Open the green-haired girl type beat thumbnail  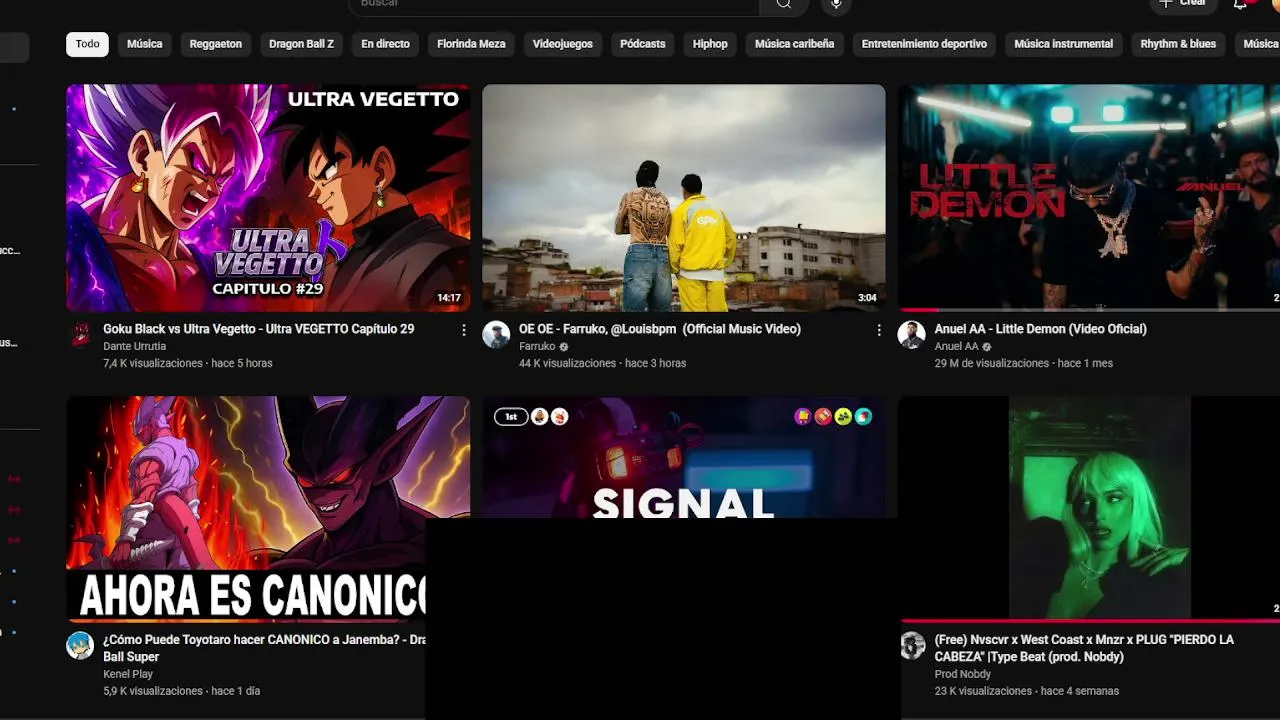[1089, 509]
